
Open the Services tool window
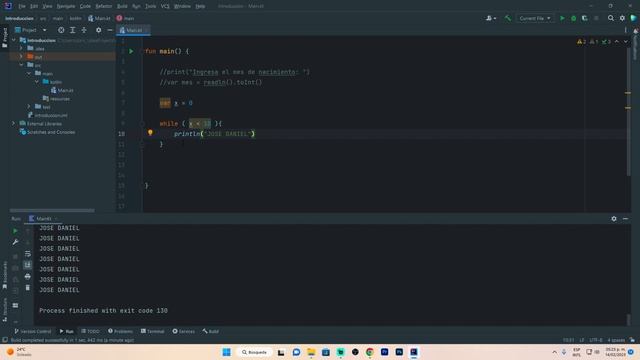pos(183,331)
